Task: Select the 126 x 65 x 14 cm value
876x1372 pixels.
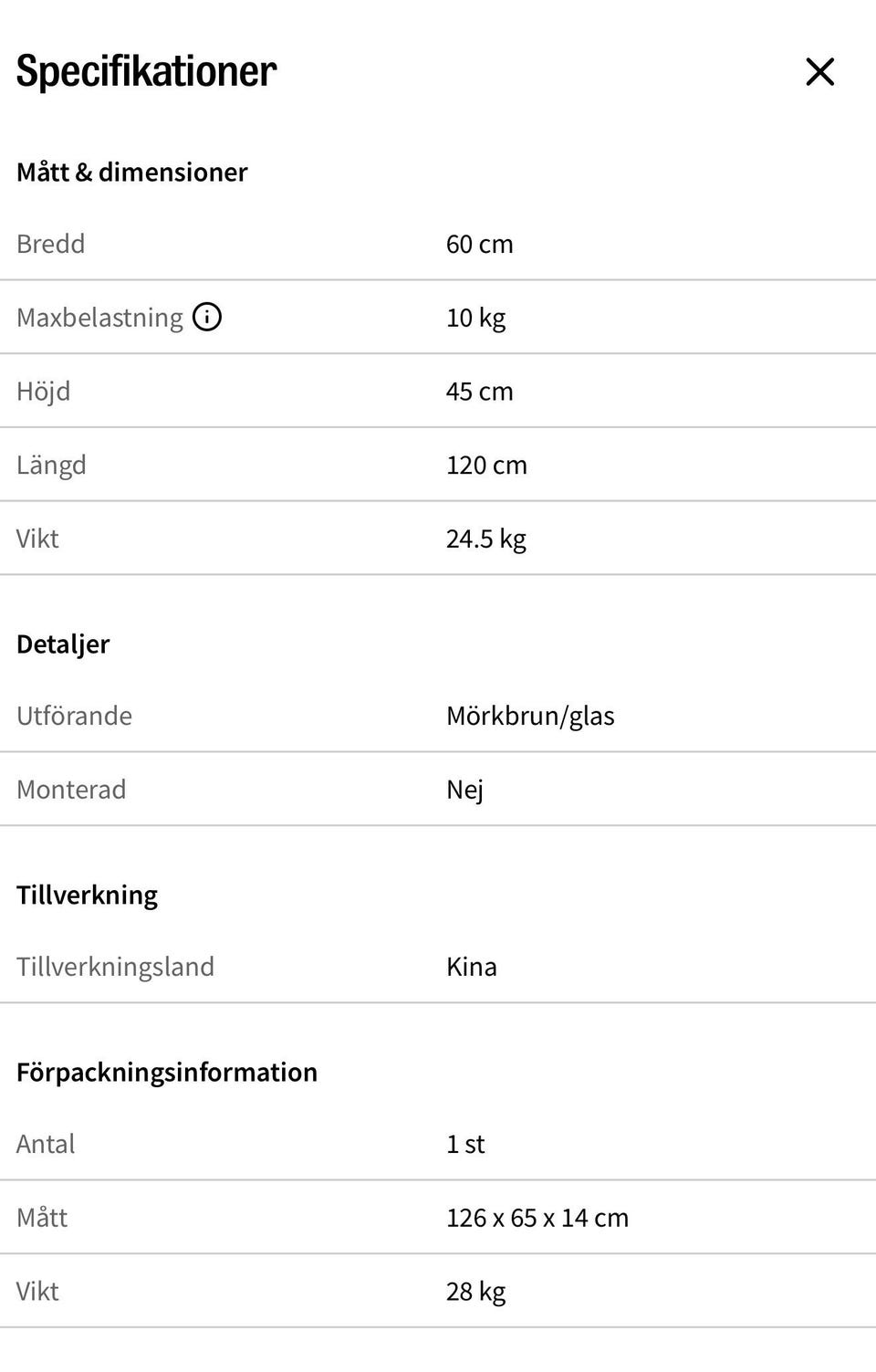Action: coord(537,1218)
